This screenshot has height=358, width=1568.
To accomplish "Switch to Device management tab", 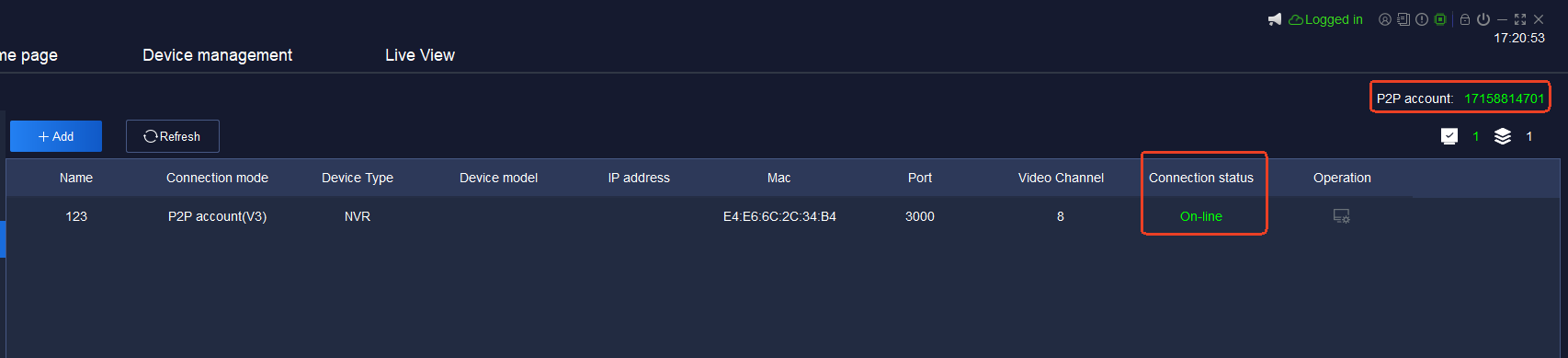I will coord(217,55).
